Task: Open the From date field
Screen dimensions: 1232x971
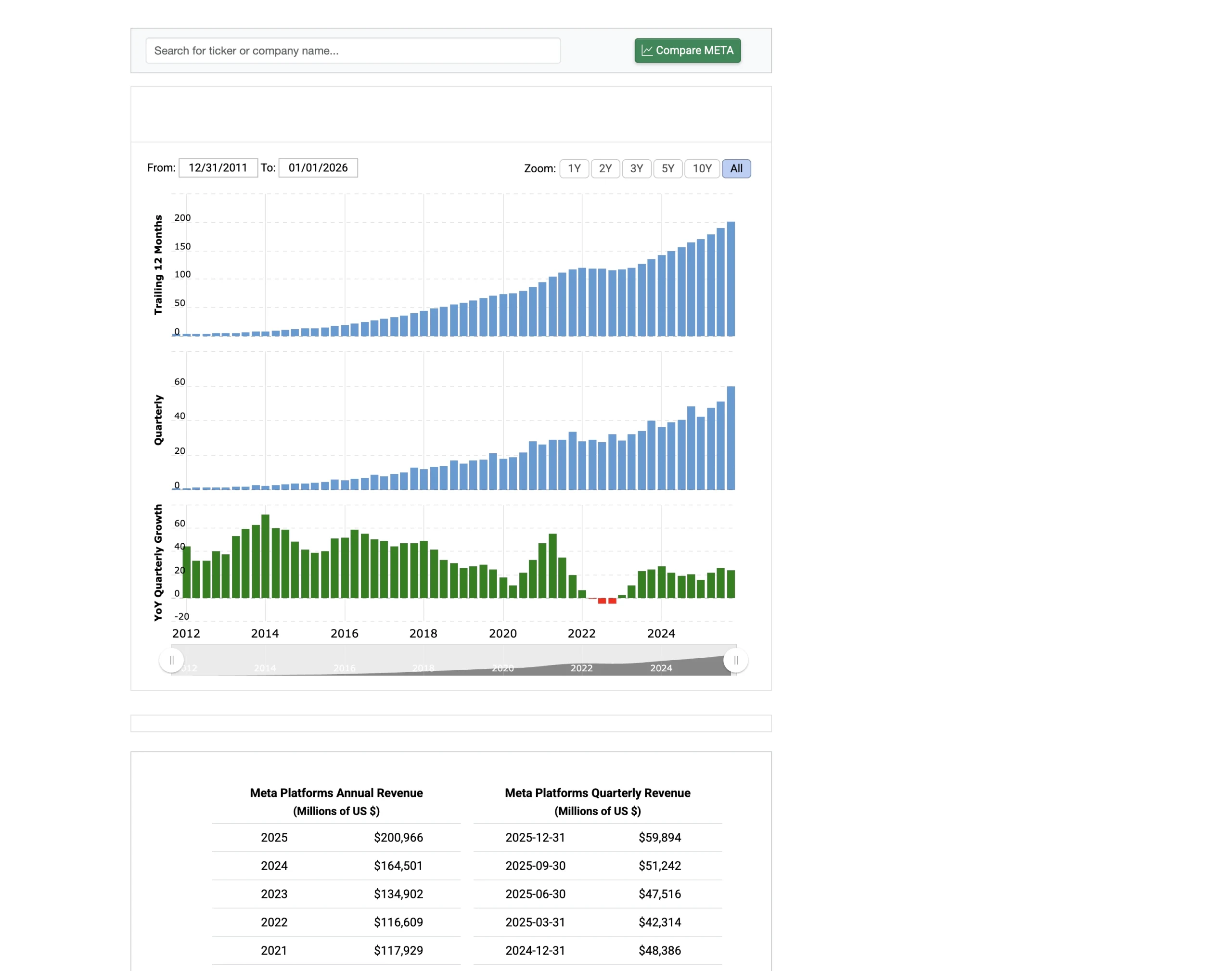Action: coord(218,167)
